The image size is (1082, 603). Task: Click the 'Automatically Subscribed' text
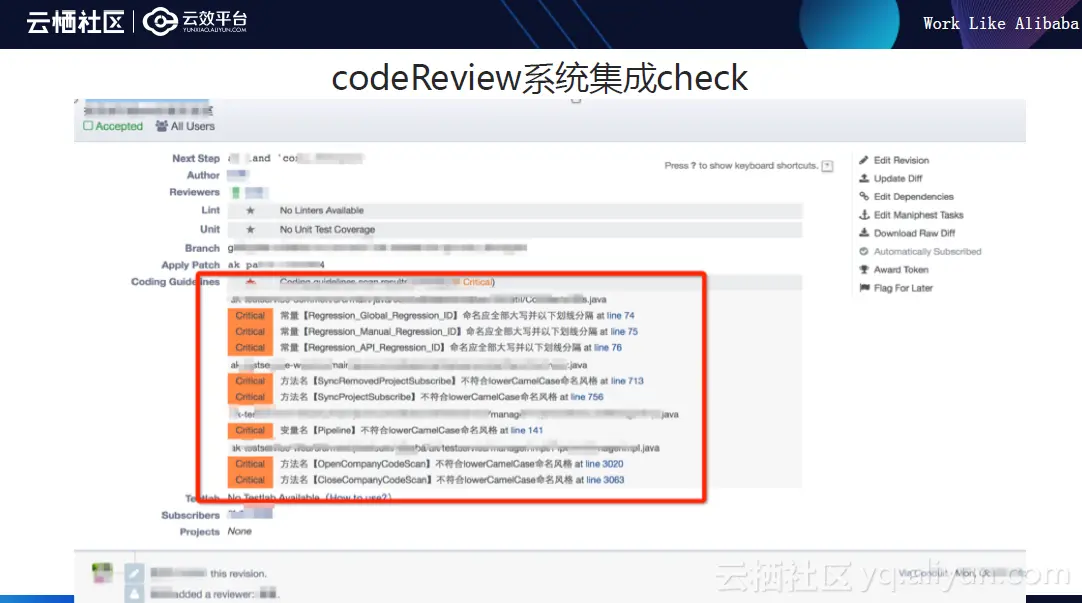tap(927, 251)
